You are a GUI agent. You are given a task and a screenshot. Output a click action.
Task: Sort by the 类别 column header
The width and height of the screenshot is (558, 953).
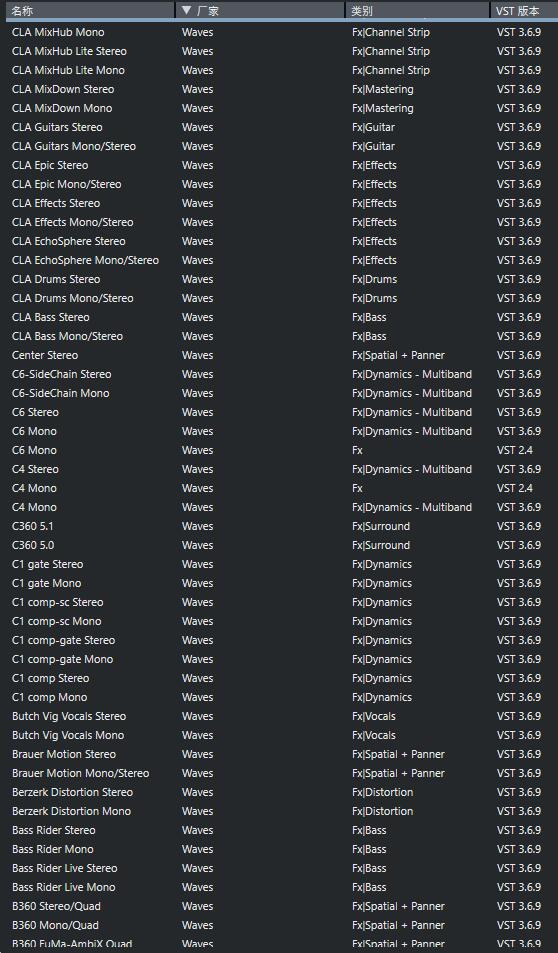(x=417, y=10)
